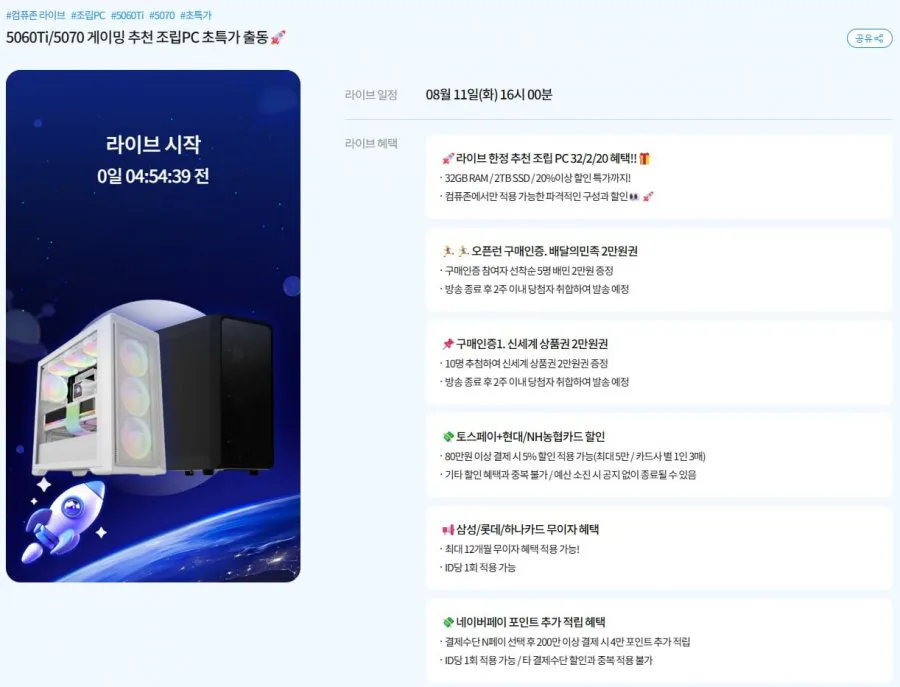Viewport: 900px width, 687px height.
Task: Click the 라이브 혜택 label
Action: click(371, 143)
